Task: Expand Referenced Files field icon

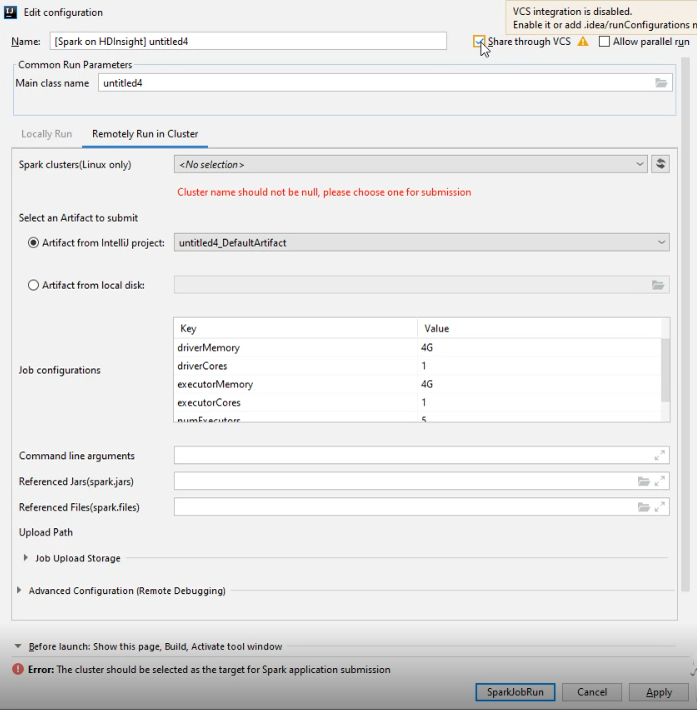Action: click(x=659, y=507)
